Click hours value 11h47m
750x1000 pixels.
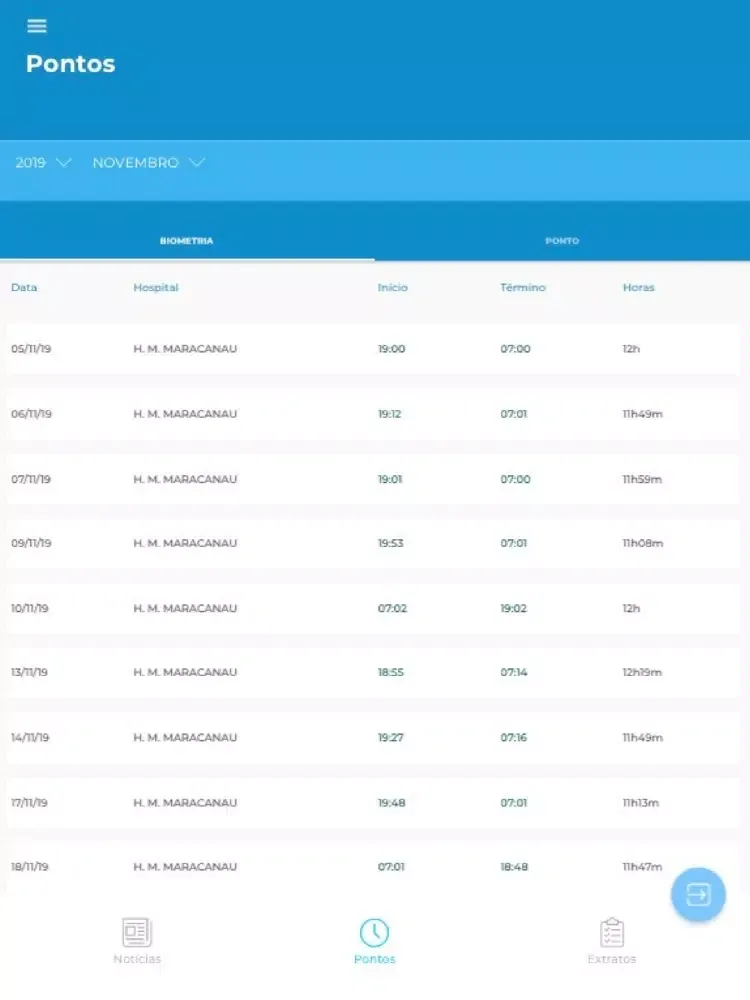coord(642,867)
